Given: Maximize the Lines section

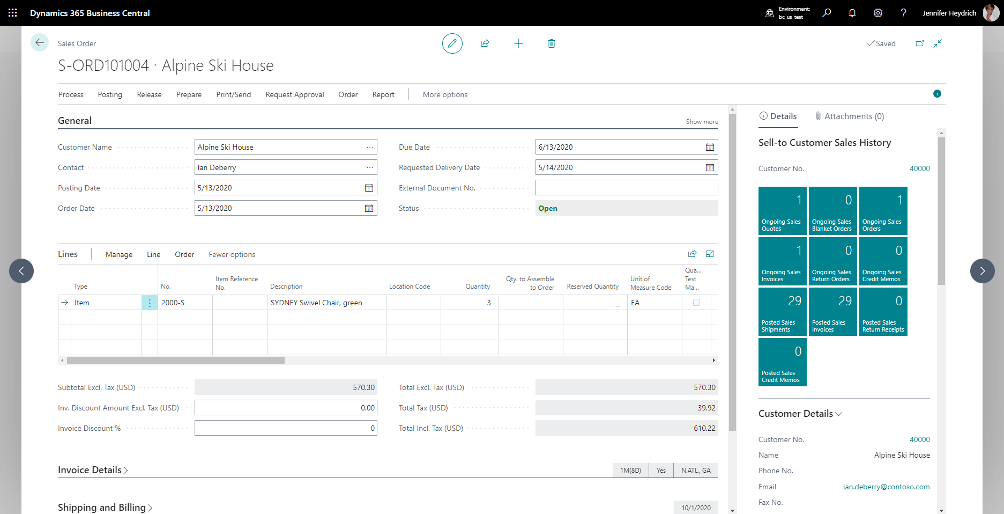Looking at the screenshot, I should pyautogui.click(x=710, y=254).
